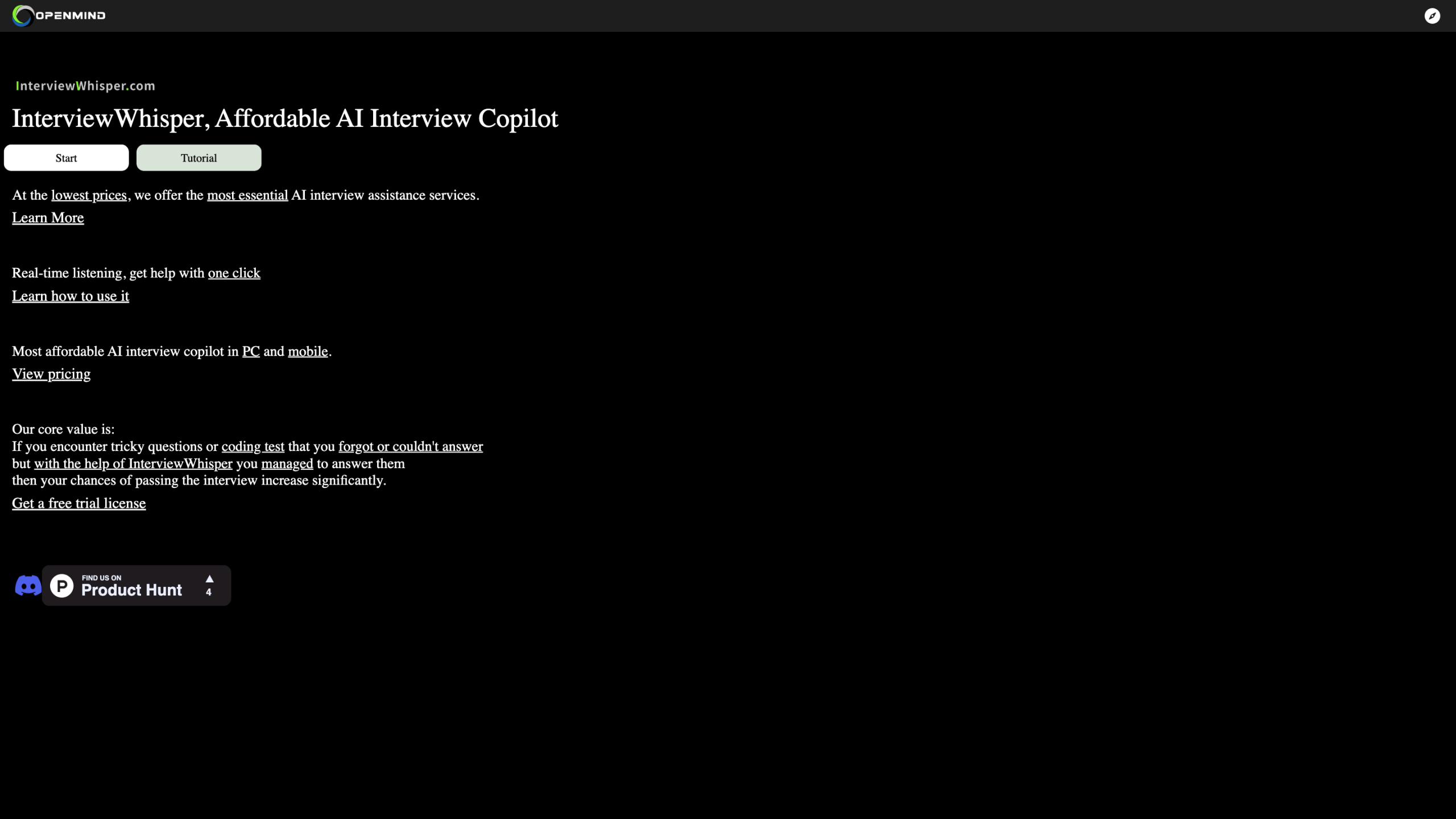
Task: Click Get a free trial license
Action: click(79, 503)
